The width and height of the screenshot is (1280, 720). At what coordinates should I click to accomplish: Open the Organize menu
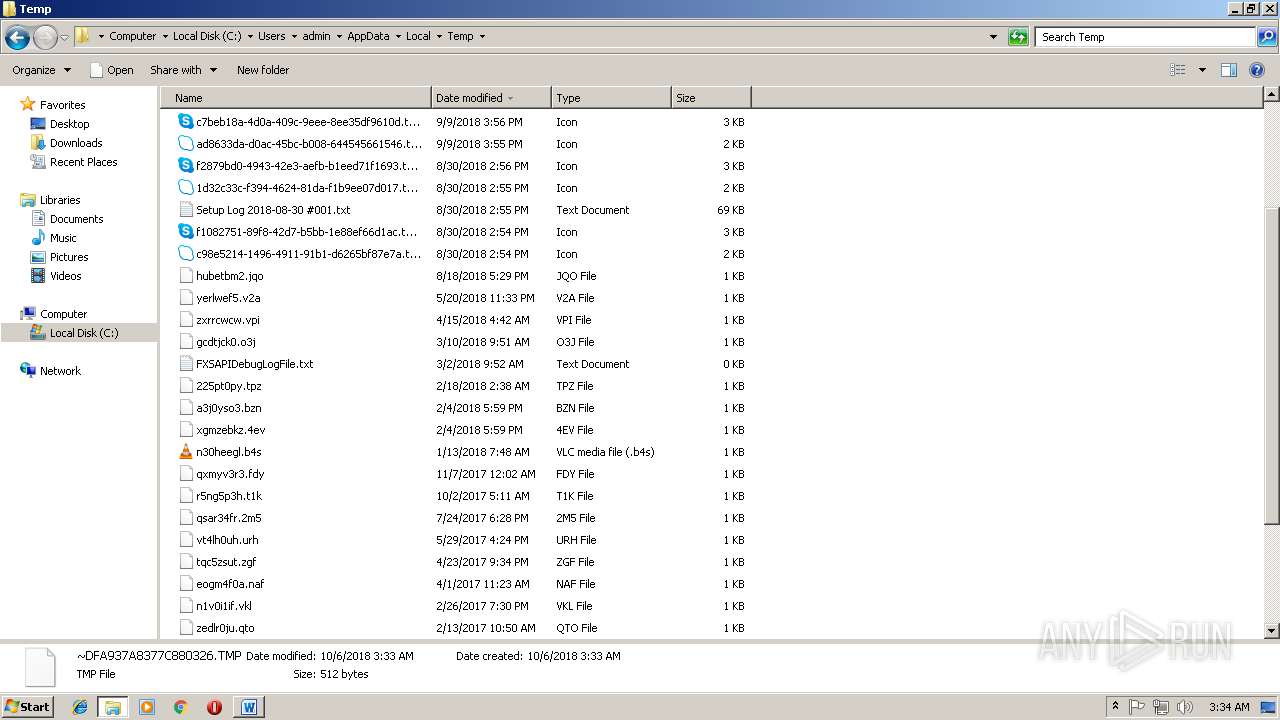pos(42,70)
